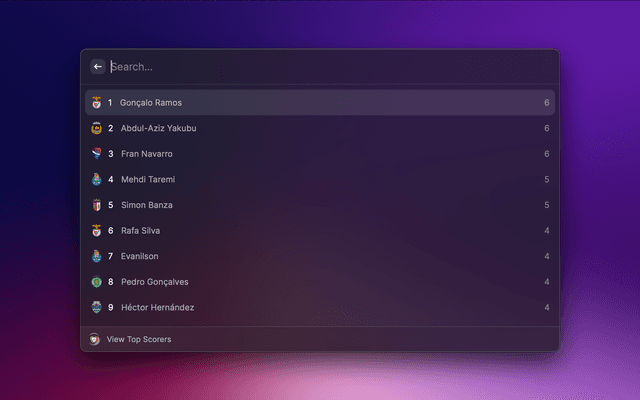This screenshot has height=400, width=640.
Task: Click Héctor Hernández's club badge icon
Action: [x=96, y=307]
